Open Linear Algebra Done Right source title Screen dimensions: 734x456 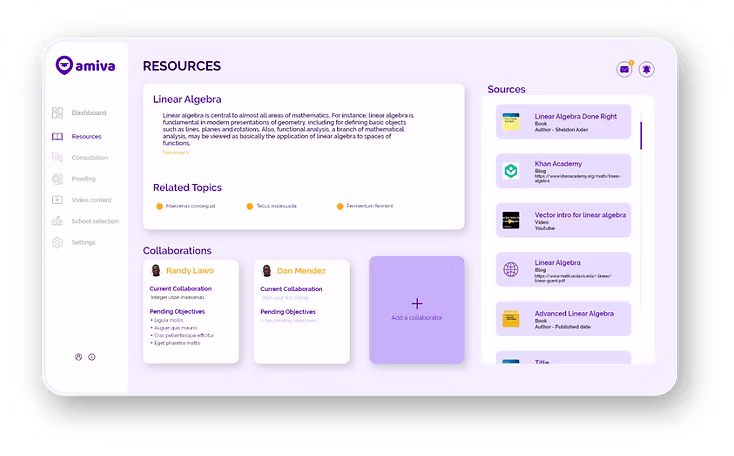pos(576,116)
